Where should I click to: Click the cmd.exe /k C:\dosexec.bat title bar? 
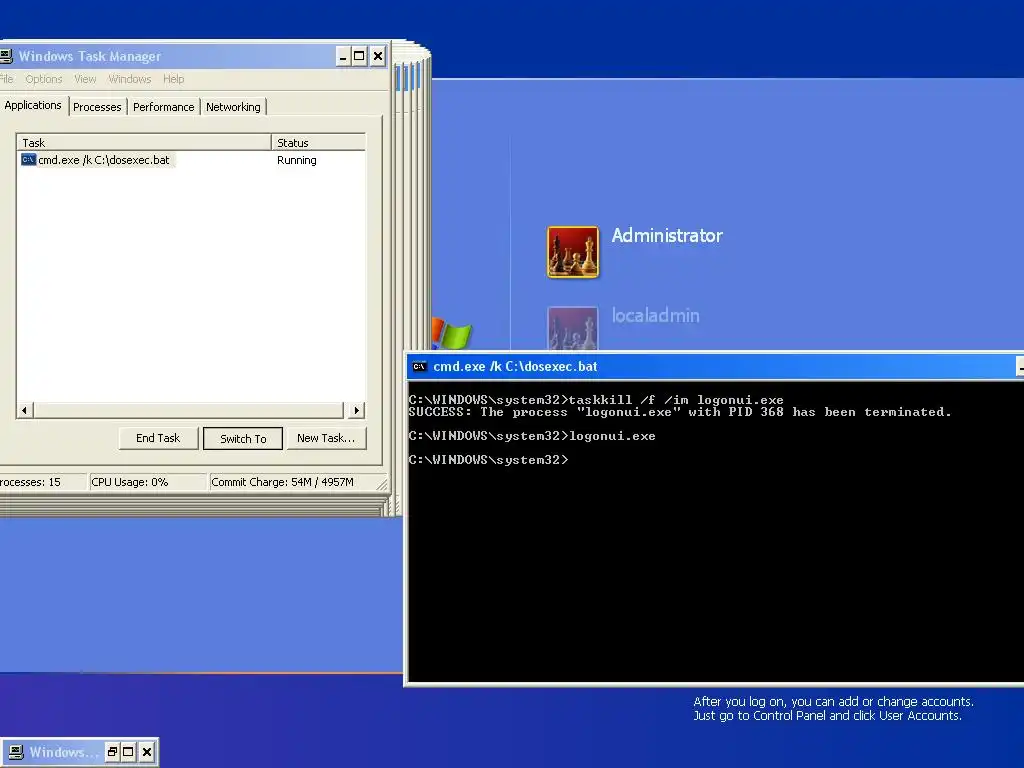(714, 366)
